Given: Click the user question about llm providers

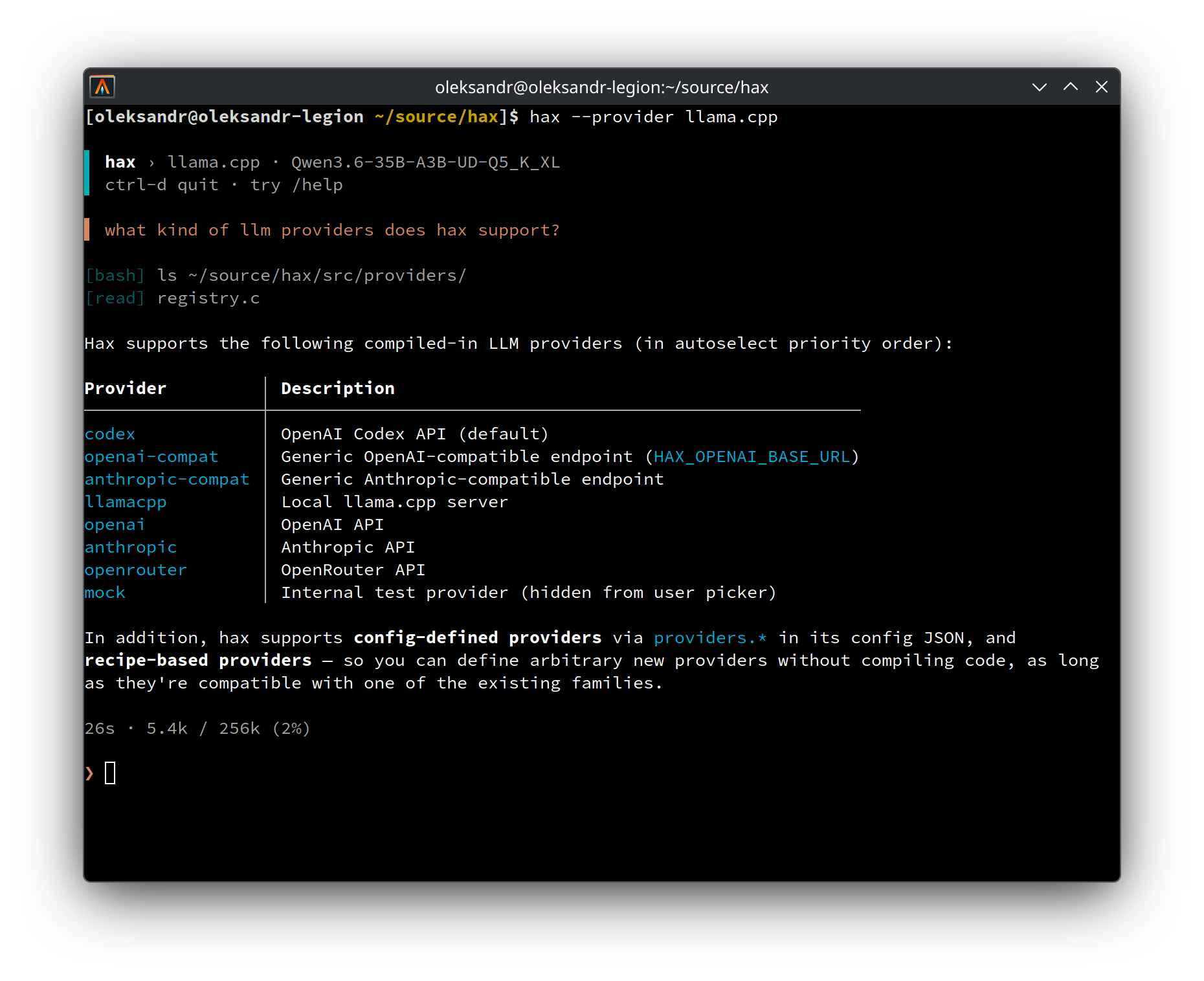Looking at the screenshot, I should click(332, 230).
